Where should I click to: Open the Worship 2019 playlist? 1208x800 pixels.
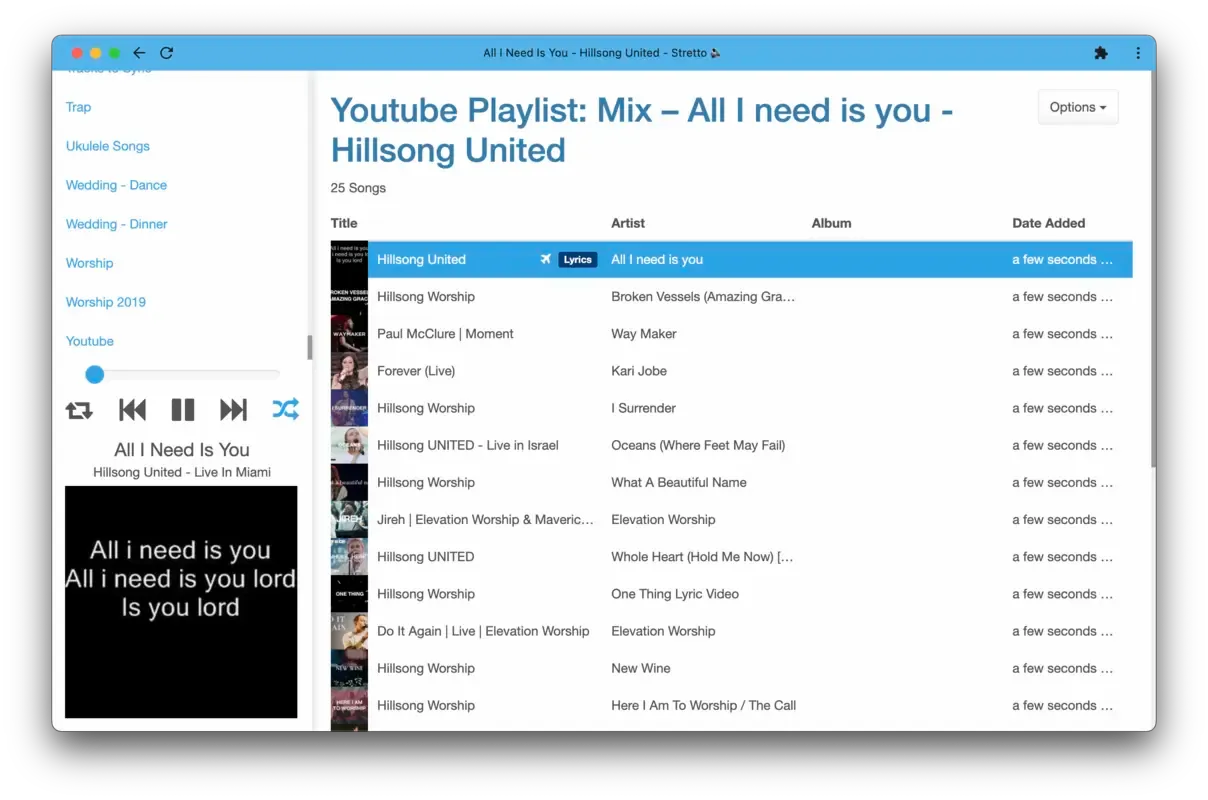[x=106, y=302]
